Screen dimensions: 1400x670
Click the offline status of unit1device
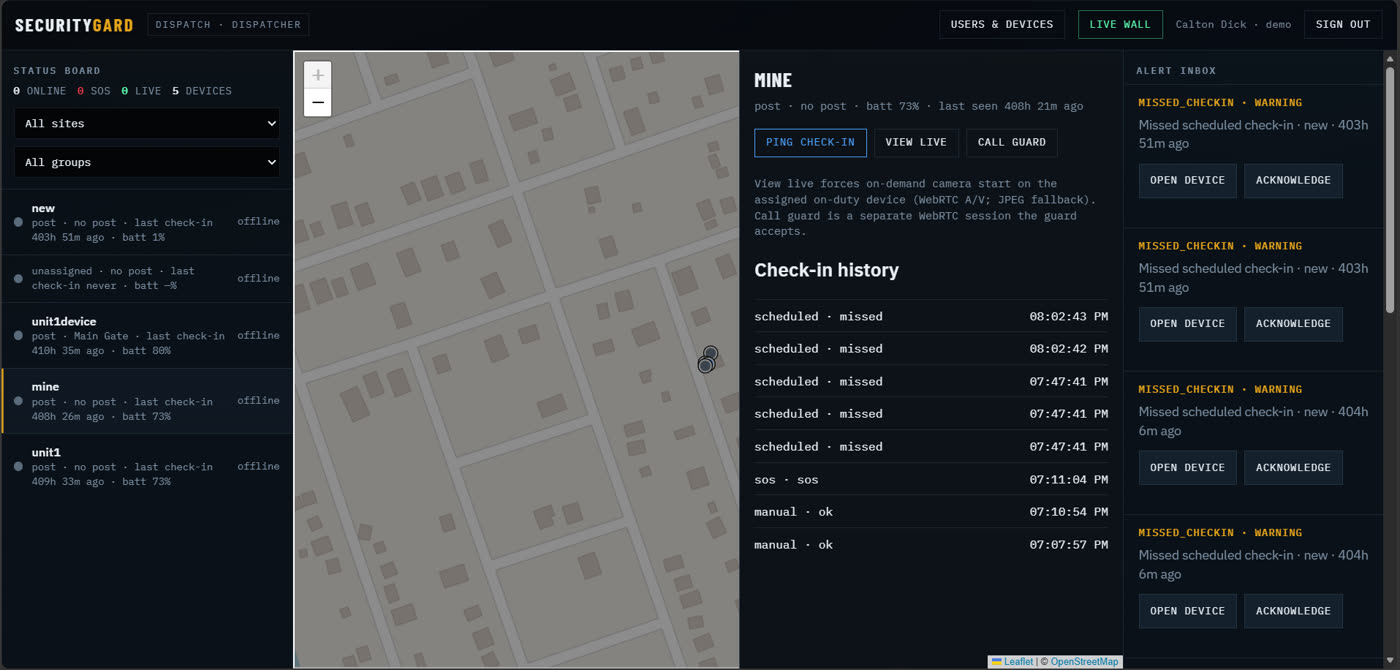[x=258, y=336]
